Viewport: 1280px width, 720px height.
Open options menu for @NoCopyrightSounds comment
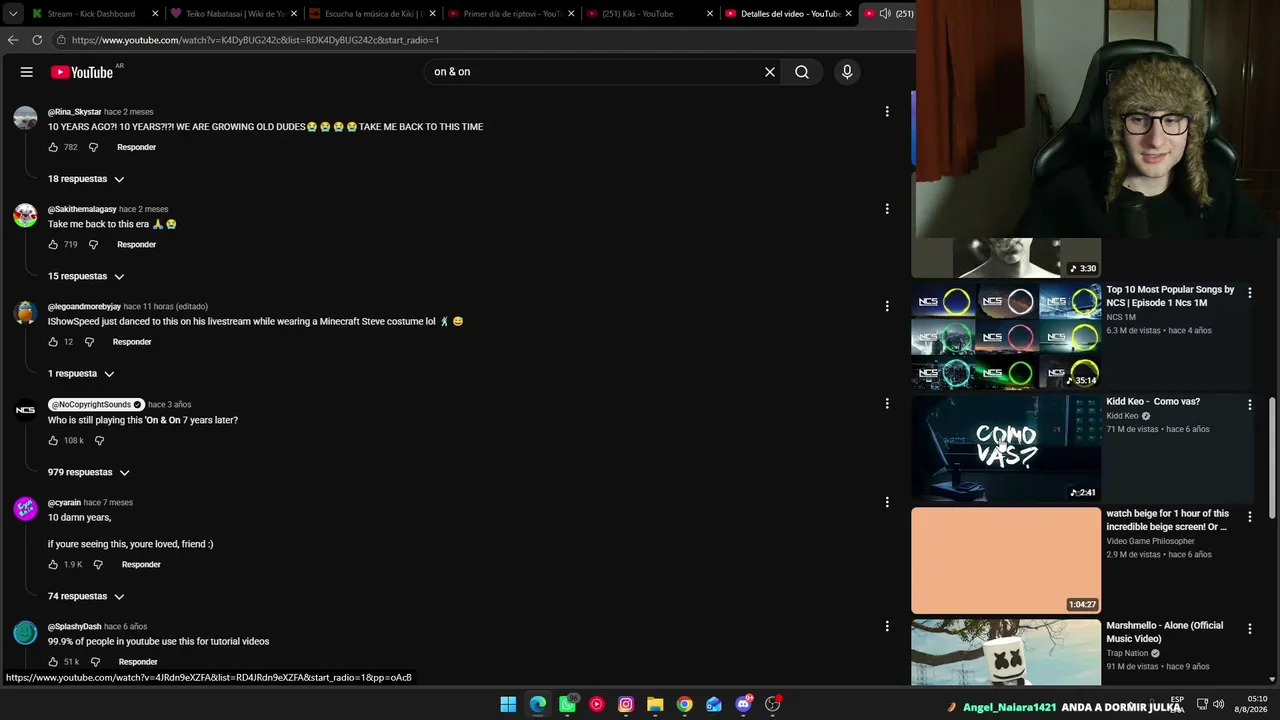tap(887, 404)
